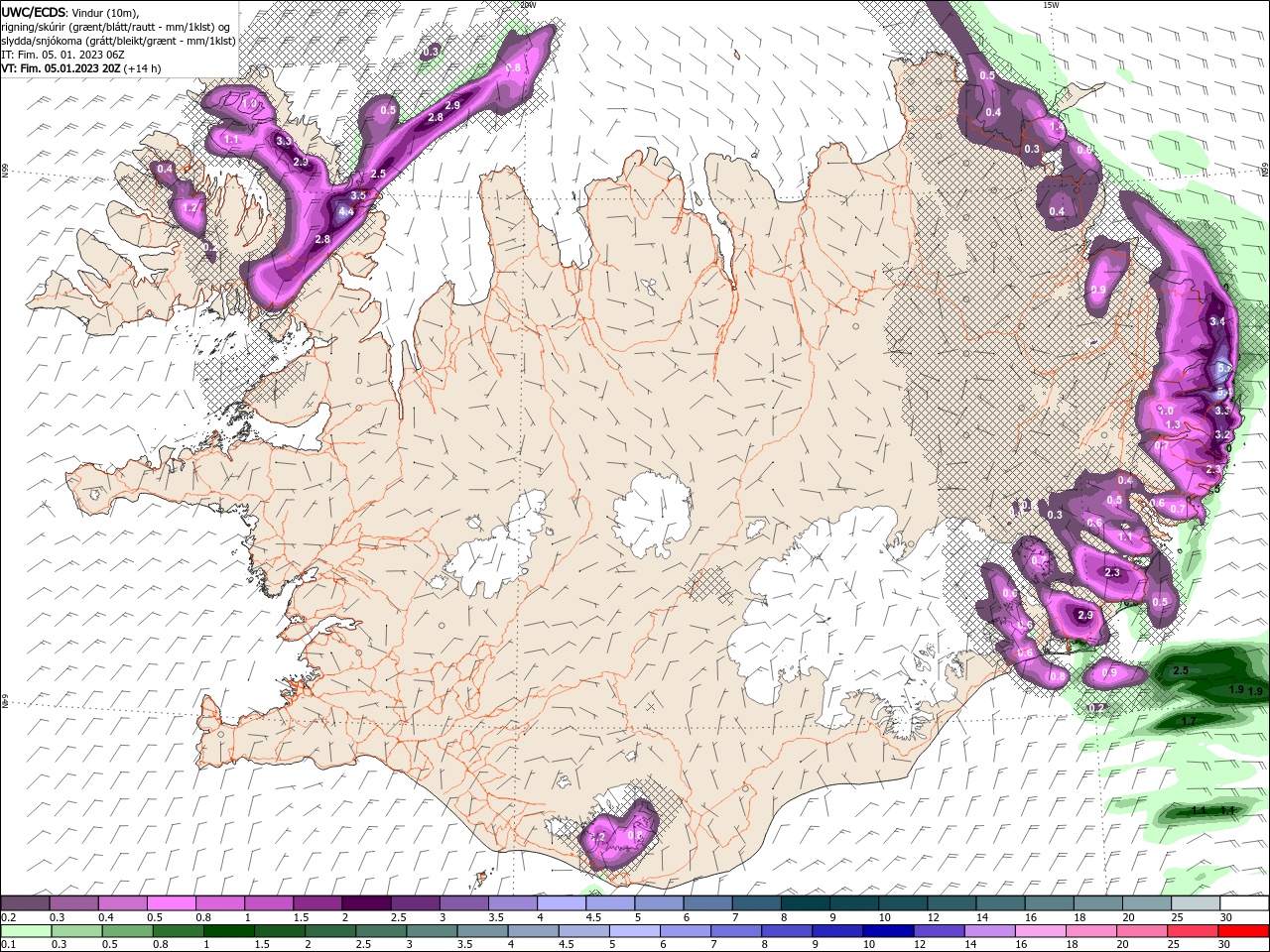Click the 1.7 label in the green rain area

click(x=1190, y=721)
